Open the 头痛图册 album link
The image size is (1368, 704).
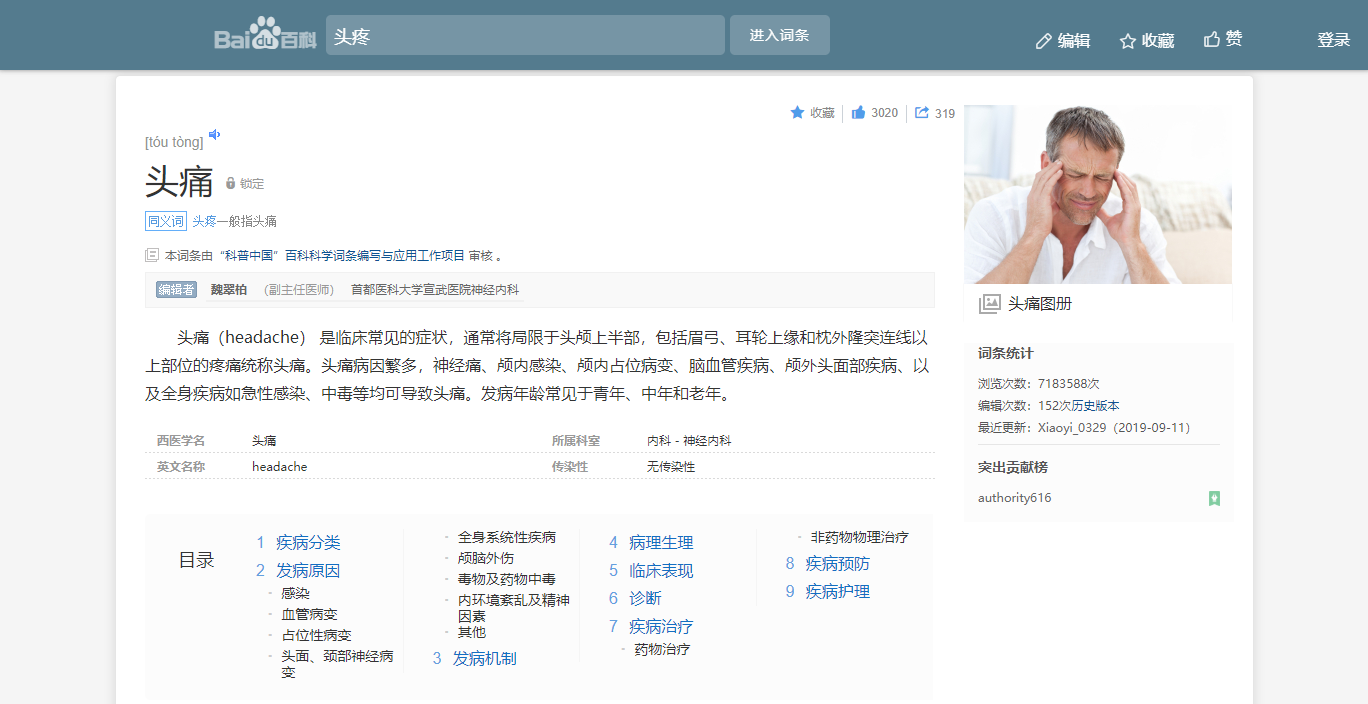point(1040,304)
